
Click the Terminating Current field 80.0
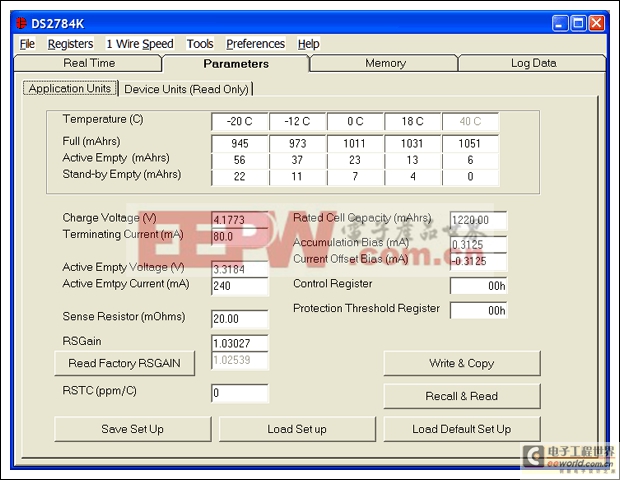coord(240,237)
